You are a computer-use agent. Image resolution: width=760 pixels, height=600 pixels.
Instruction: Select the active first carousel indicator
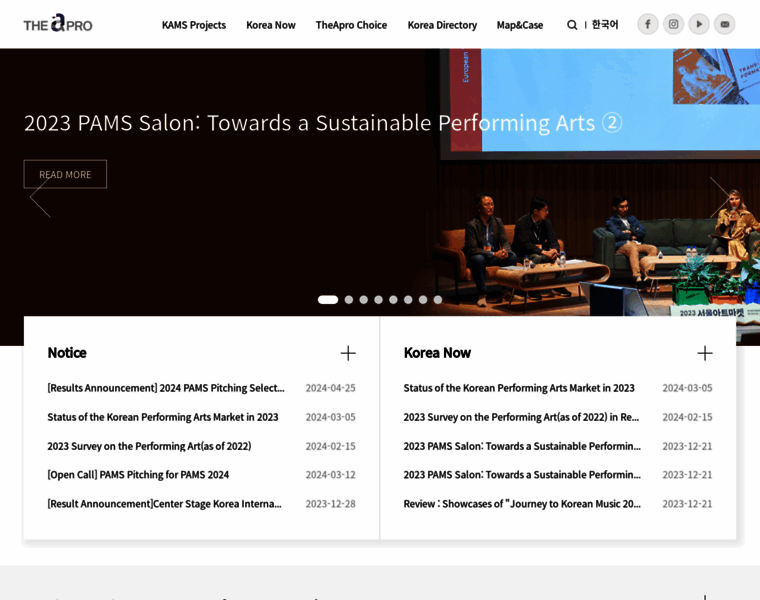coord(328,299)
